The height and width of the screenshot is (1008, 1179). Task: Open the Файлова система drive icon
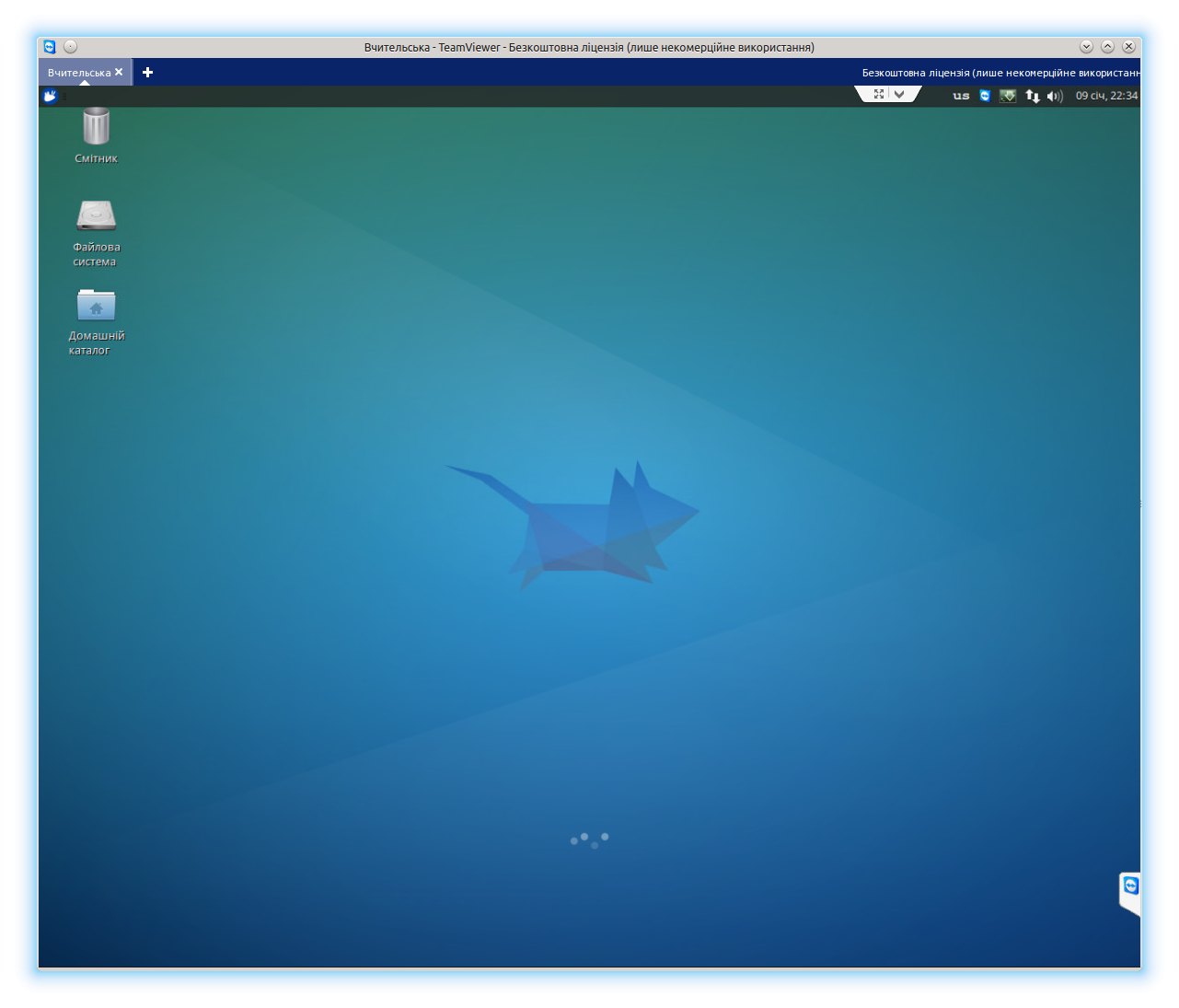[96, 216]
